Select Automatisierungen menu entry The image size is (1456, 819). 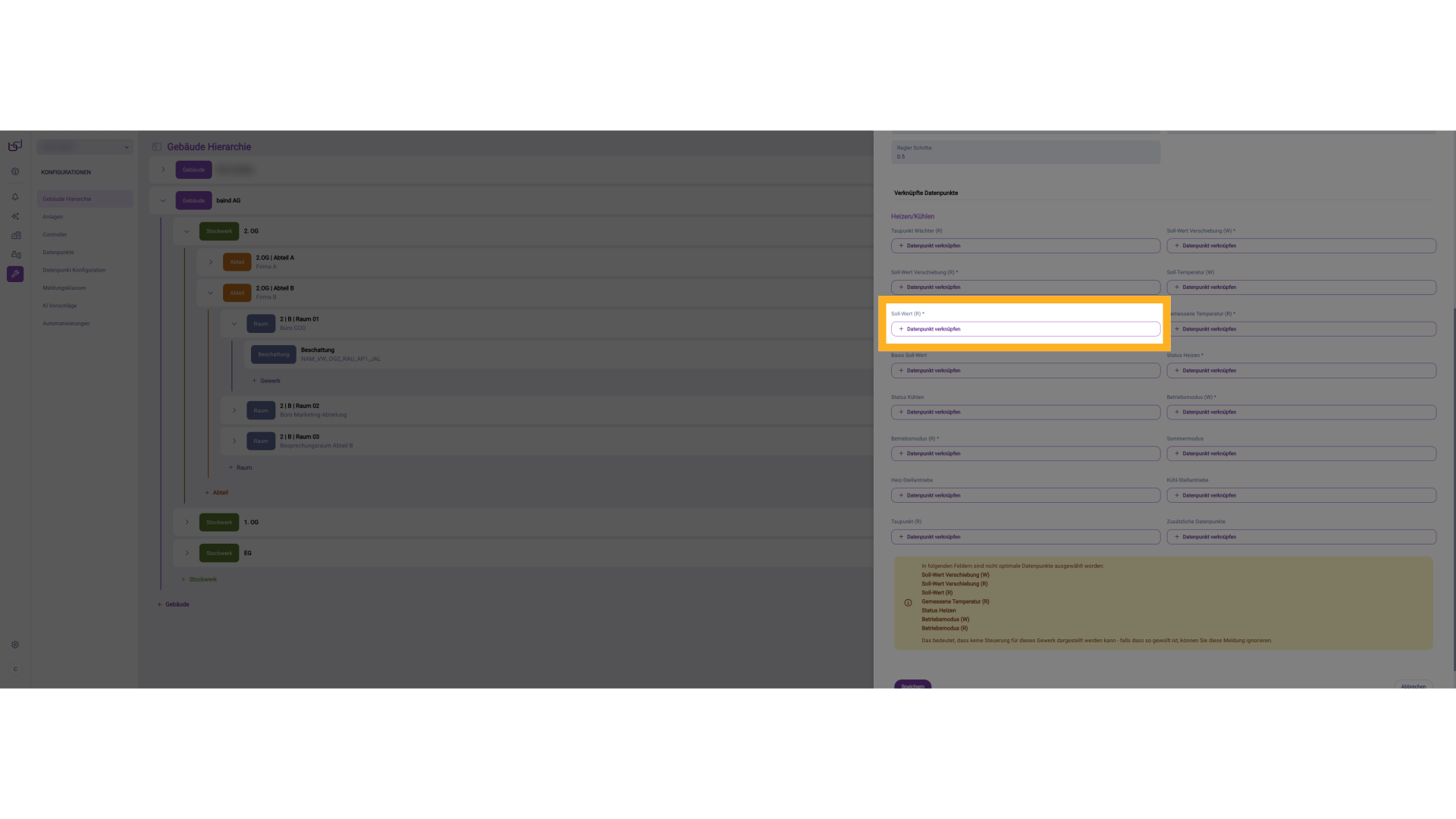click(x=66, y=324)
